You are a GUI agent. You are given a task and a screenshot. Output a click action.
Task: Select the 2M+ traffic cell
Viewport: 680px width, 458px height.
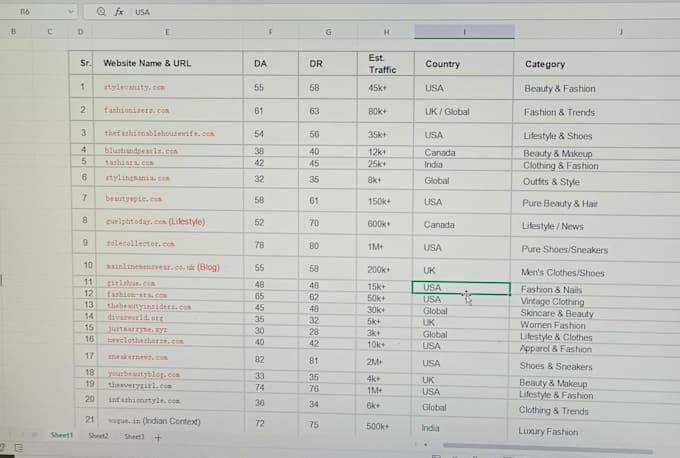pos(383,362)
